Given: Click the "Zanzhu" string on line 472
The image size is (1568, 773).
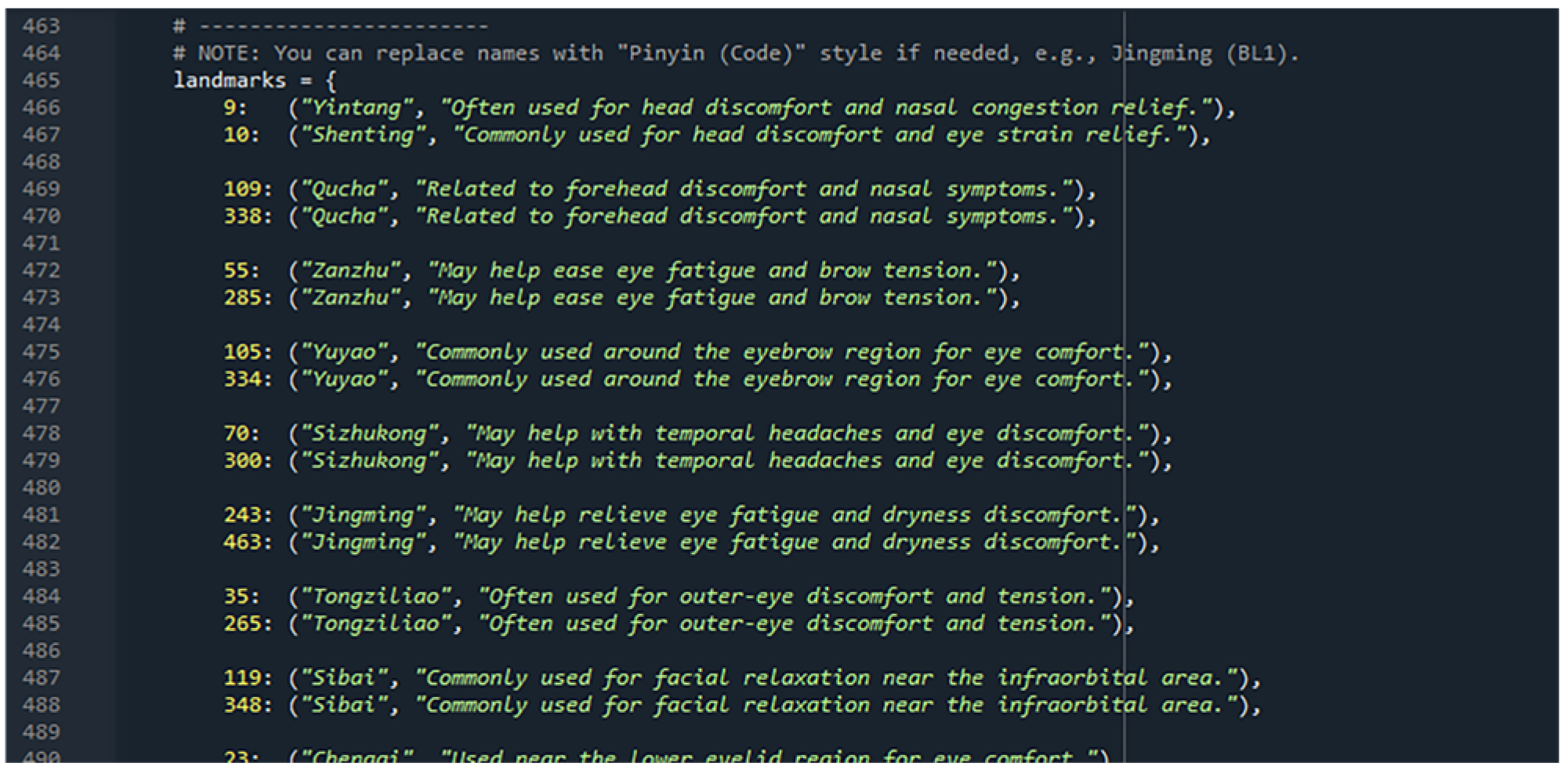Looking at the screenshot, I should (x=351, y=270).
